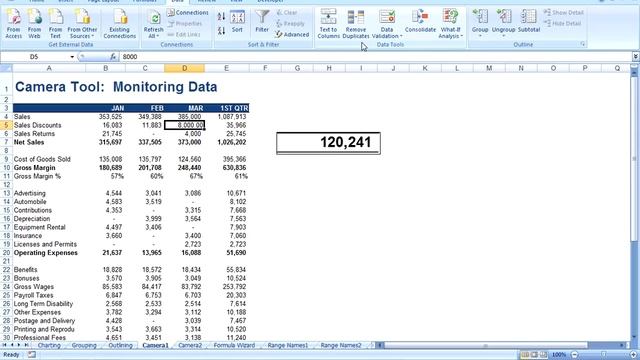
Task: Import data From Text
Action: pos(55,24)
